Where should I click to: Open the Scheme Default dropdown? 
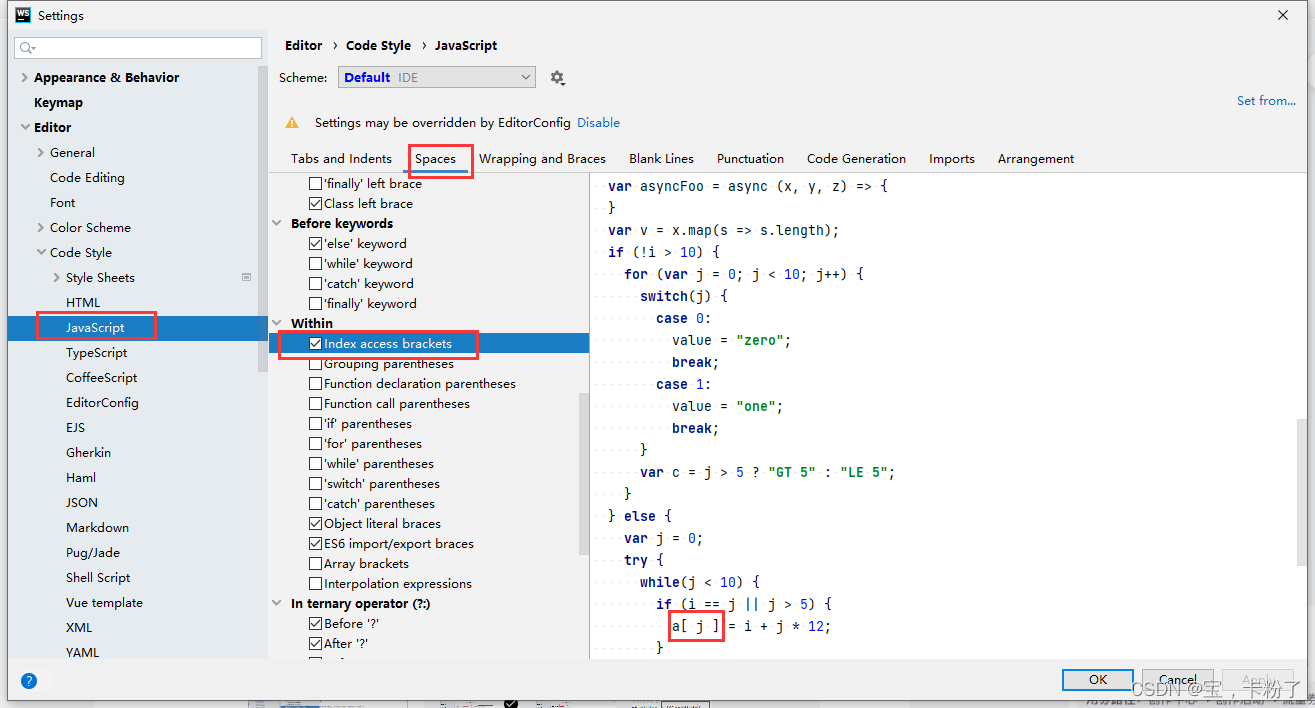[x=437, y=78]
